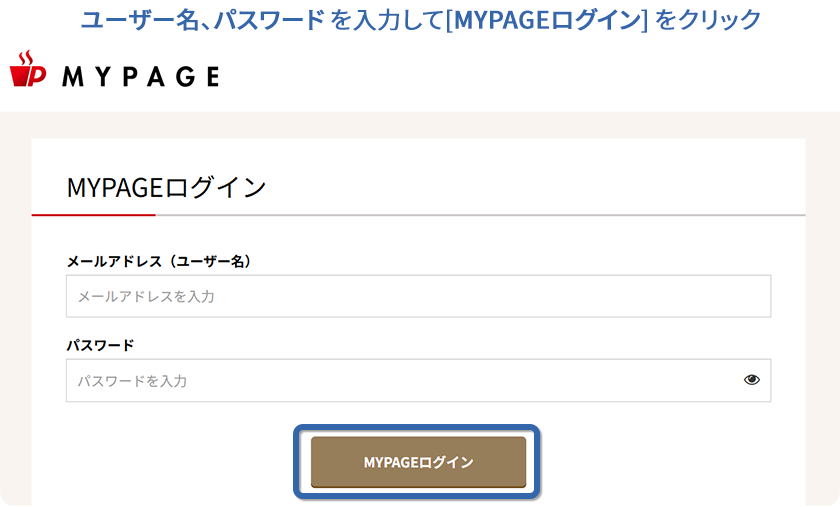The width and height of the screenshot is (840, 507).
Task: Select the MYPAGEログイン page heading
Action: 166,188
